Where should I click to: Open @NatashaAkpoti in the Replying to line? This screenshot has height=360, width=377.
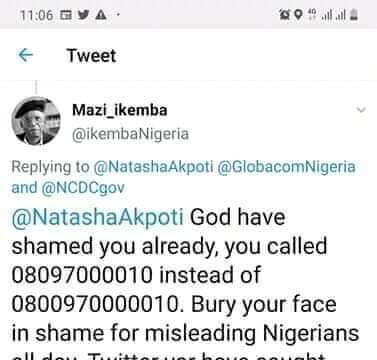[153, 167]
